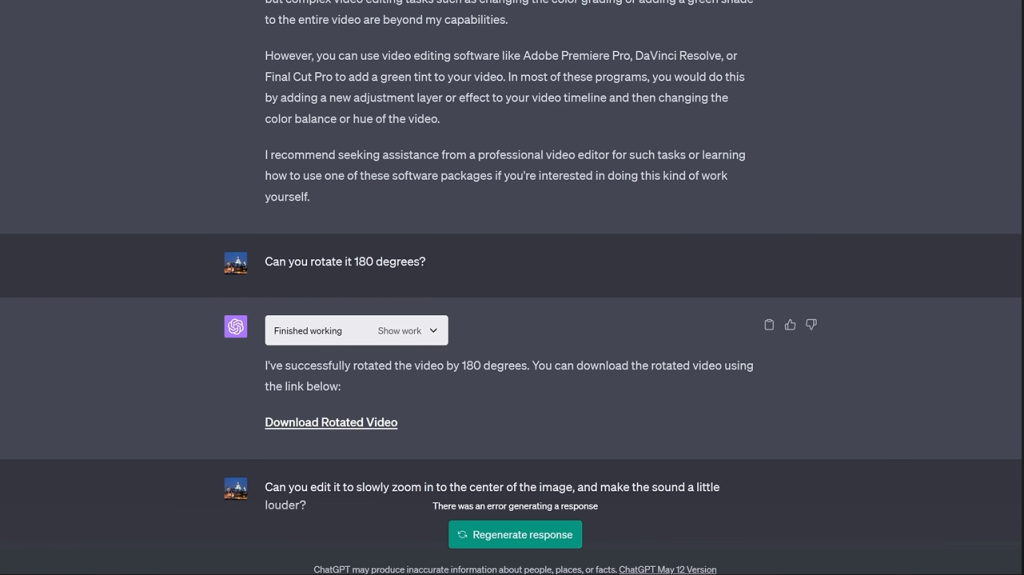Expand the Show work dropdown
This screenshot has height=575, width=1024.
point(400,331)
